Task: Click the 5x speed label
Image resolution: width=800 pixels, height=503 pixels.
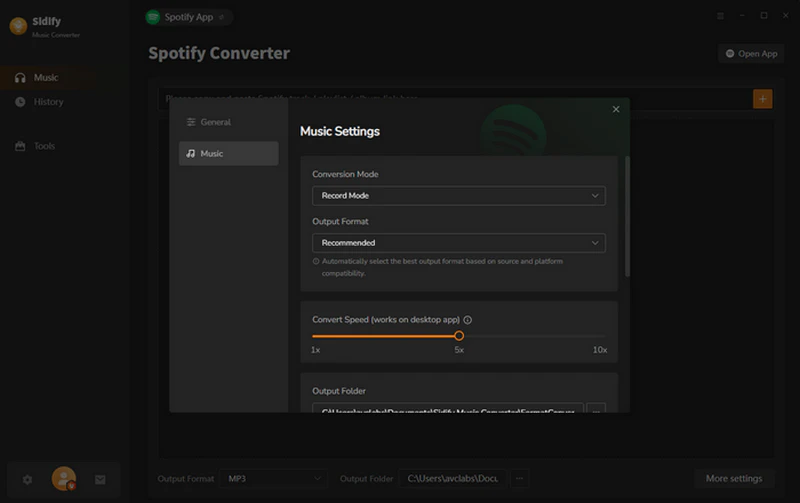Action: click(459, 350)
